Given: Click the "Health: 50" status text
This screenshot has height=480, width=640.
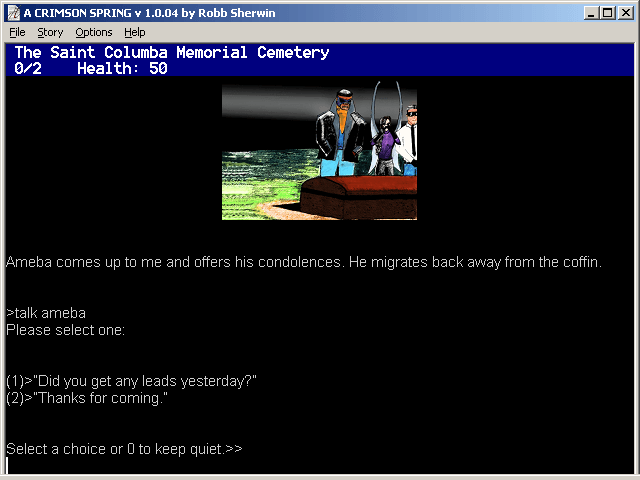Looking at the screenshot, I should coord(122,68).
